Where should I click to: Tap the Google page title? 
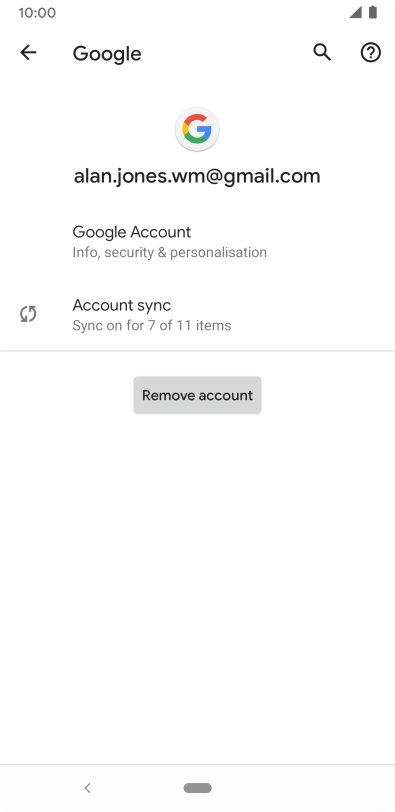pos(107,54)
